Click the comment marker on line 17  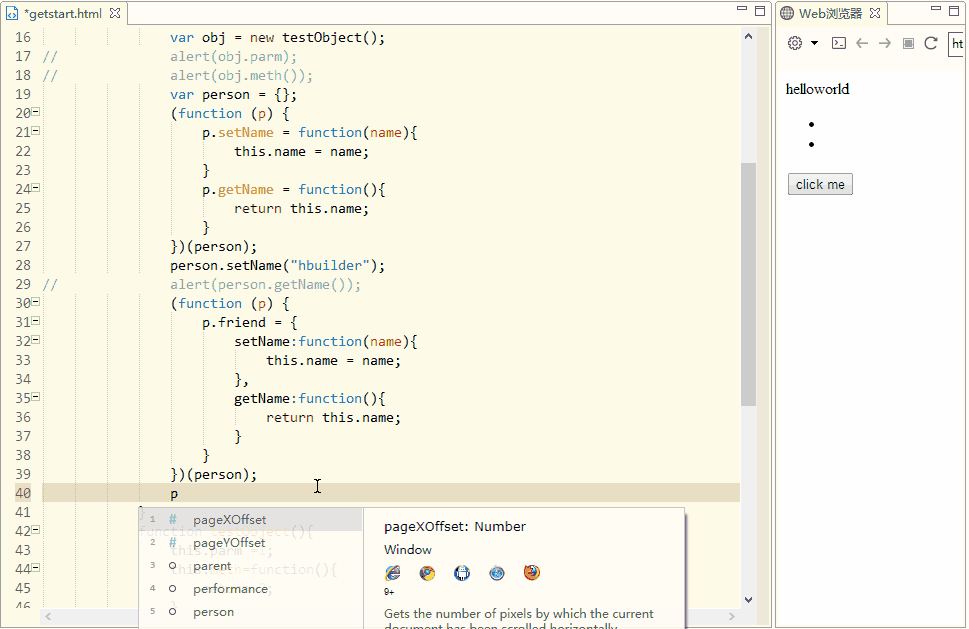[50, 57]
